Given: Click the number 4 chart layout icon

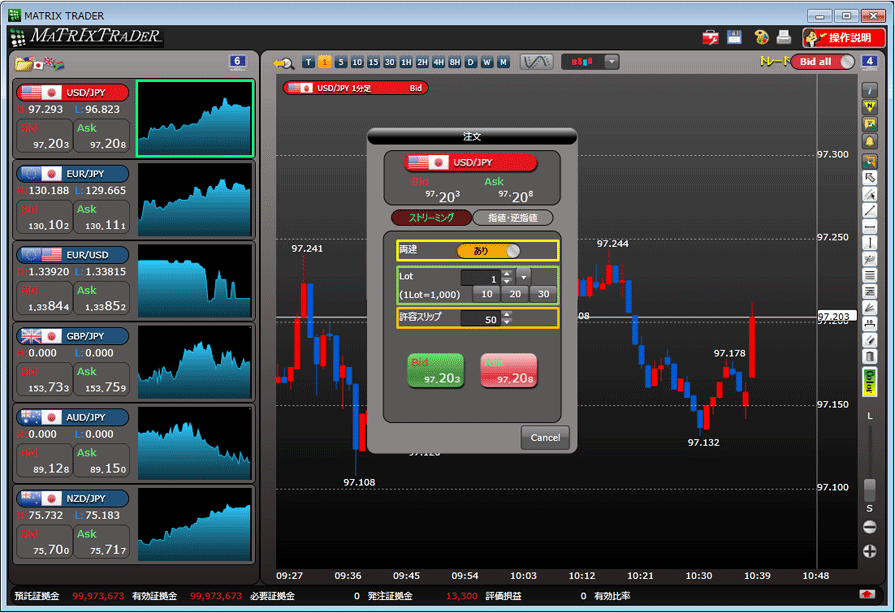Looking at the screenshot, I should point(869,62).
